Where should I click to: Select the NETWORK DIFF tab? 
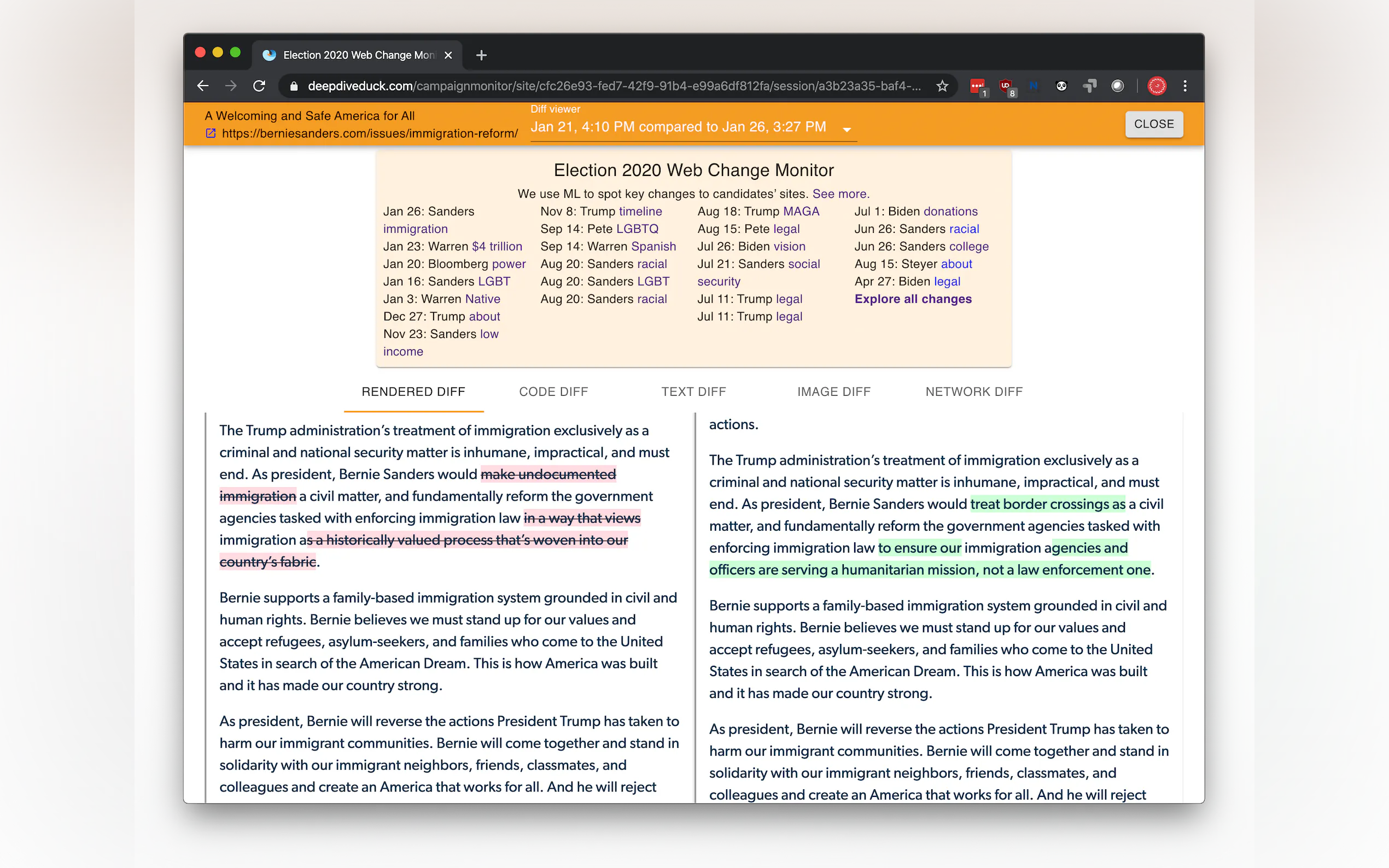[x=973, y=391]
